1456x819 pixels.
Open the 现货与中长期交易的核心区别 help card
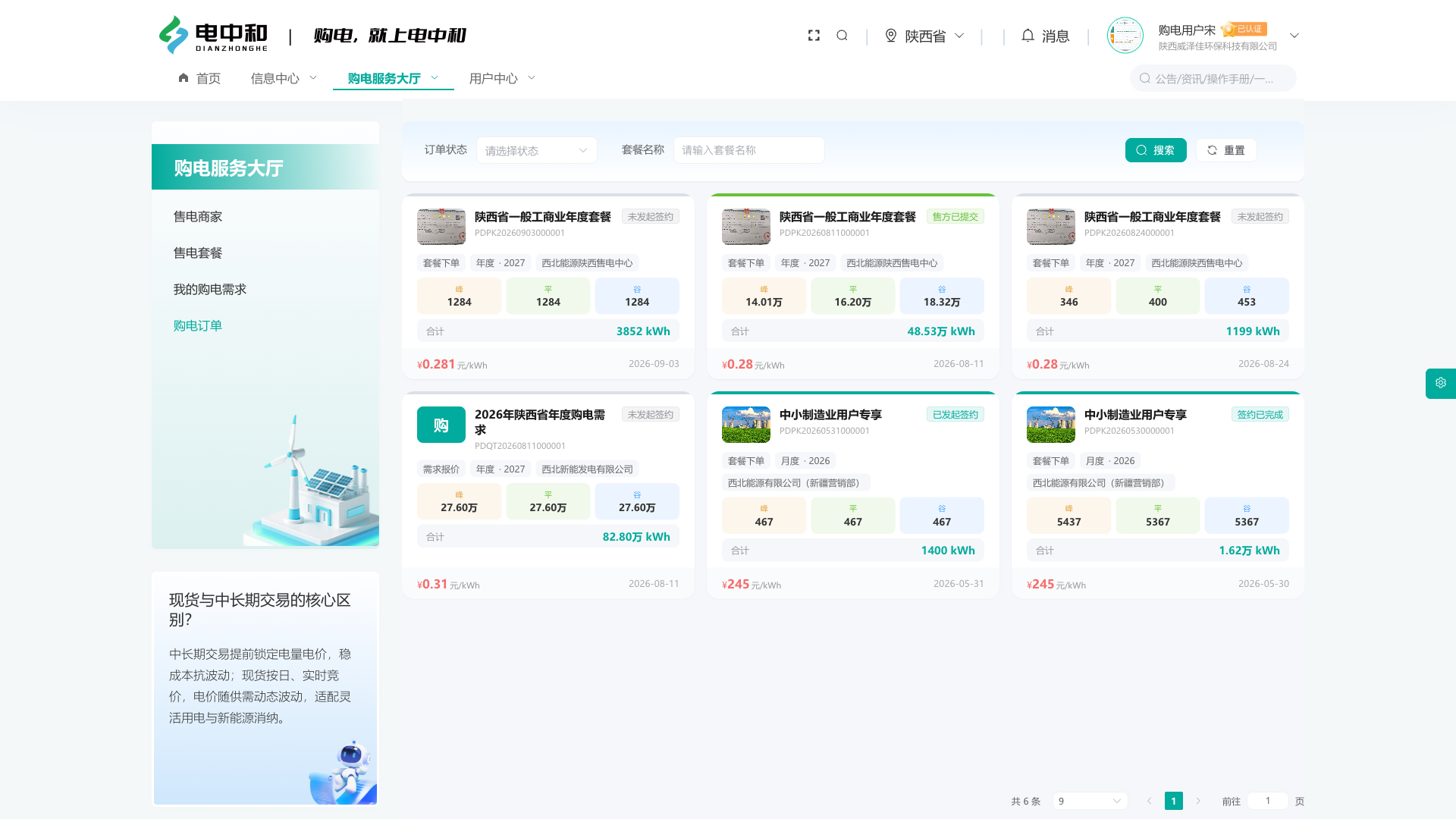(265, 689)
